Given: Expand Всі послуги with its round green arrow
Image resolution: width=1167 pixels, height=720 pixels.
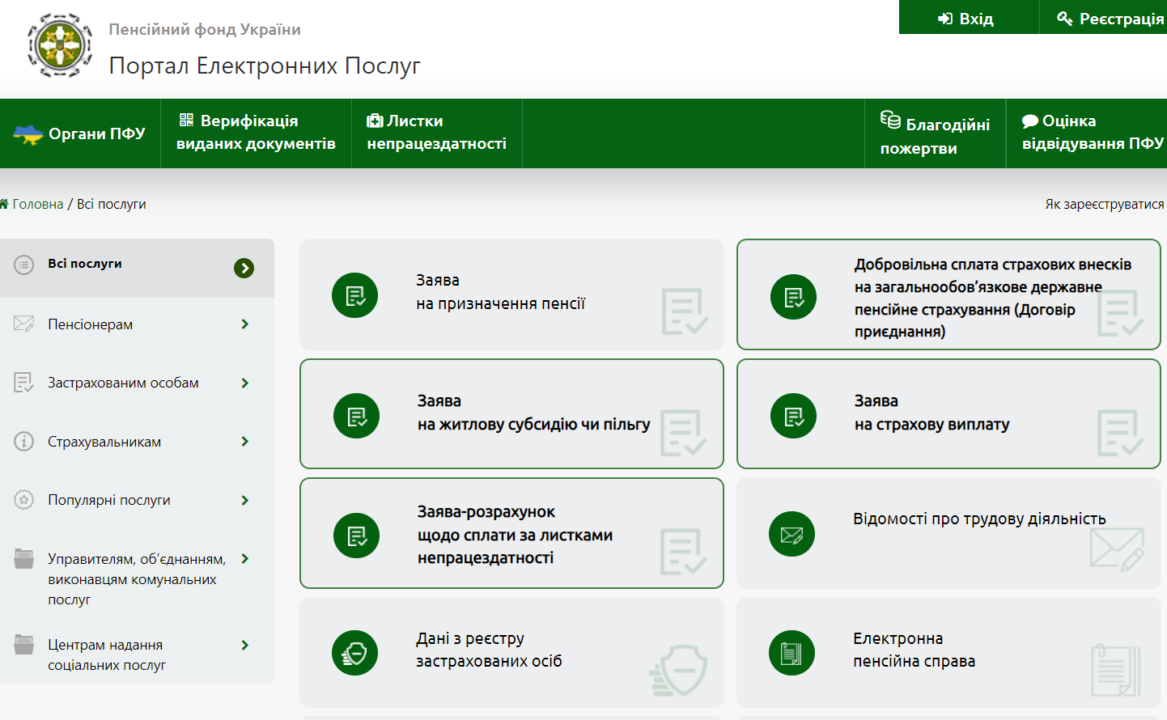Looking at the screenshot, I should point(244,268).
